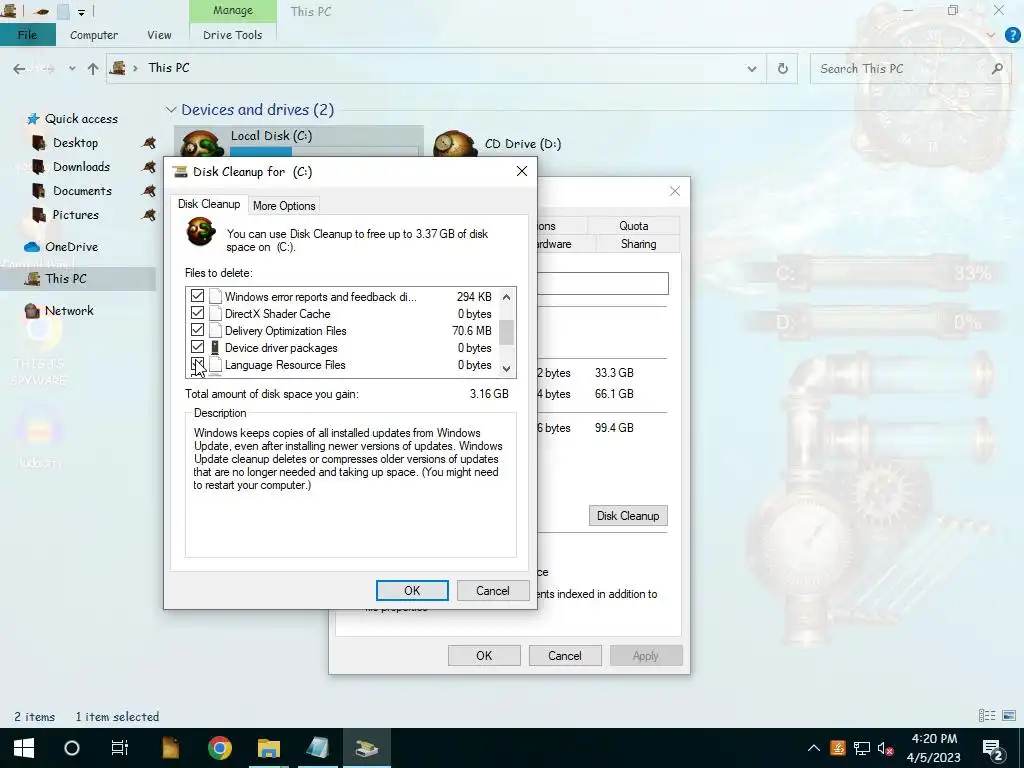Open Cortana search circle

tap(72, 748)
